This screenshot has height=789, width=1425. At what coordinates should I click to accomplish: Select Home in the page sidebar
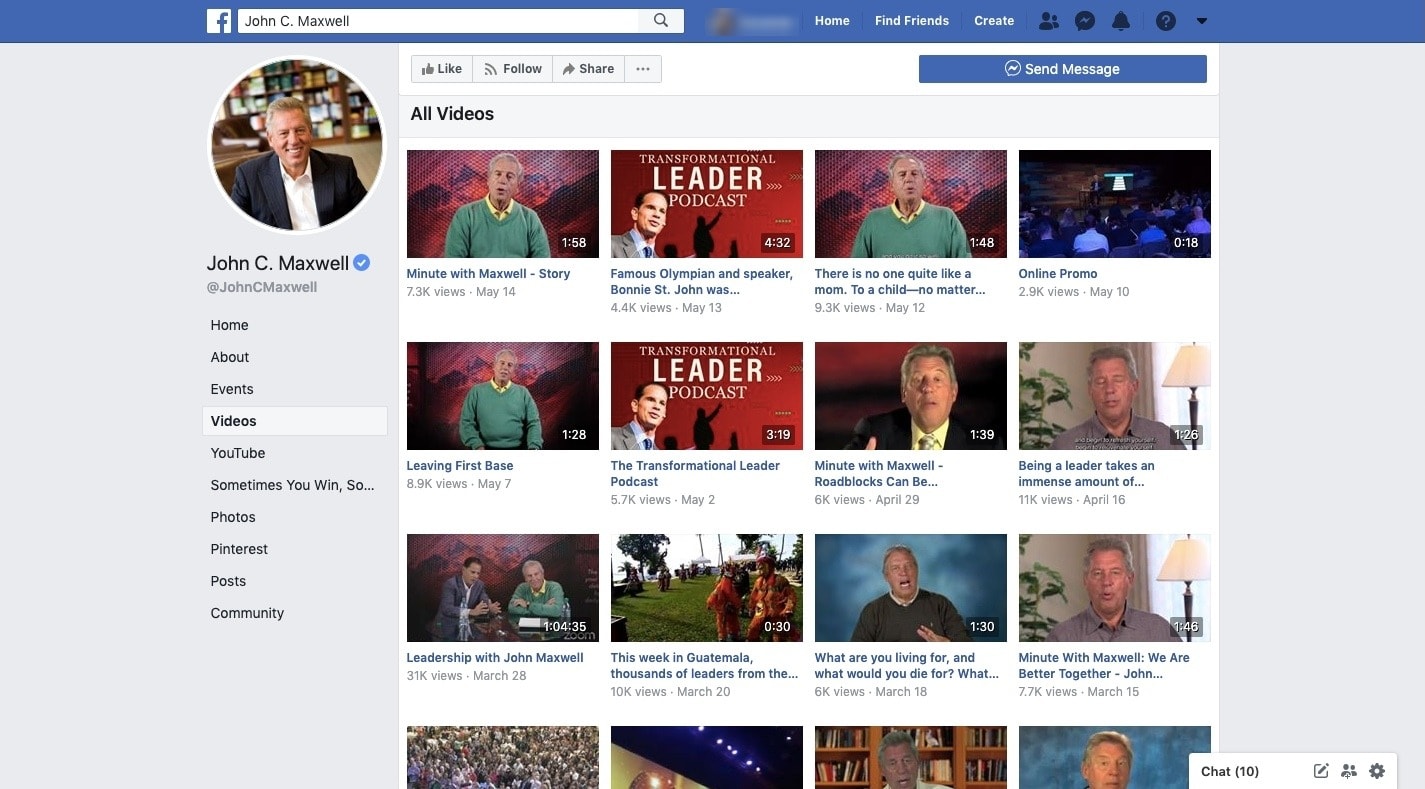click(x=229, y=325)
